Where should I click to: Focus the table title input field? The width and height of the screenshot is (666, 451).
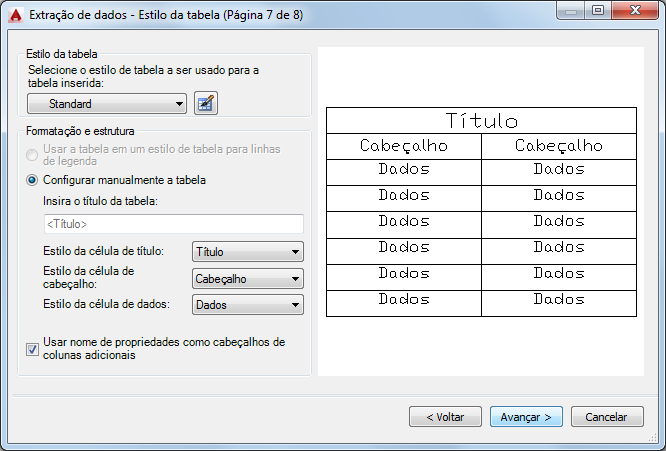pyautogui.click(x=166, y=224)
